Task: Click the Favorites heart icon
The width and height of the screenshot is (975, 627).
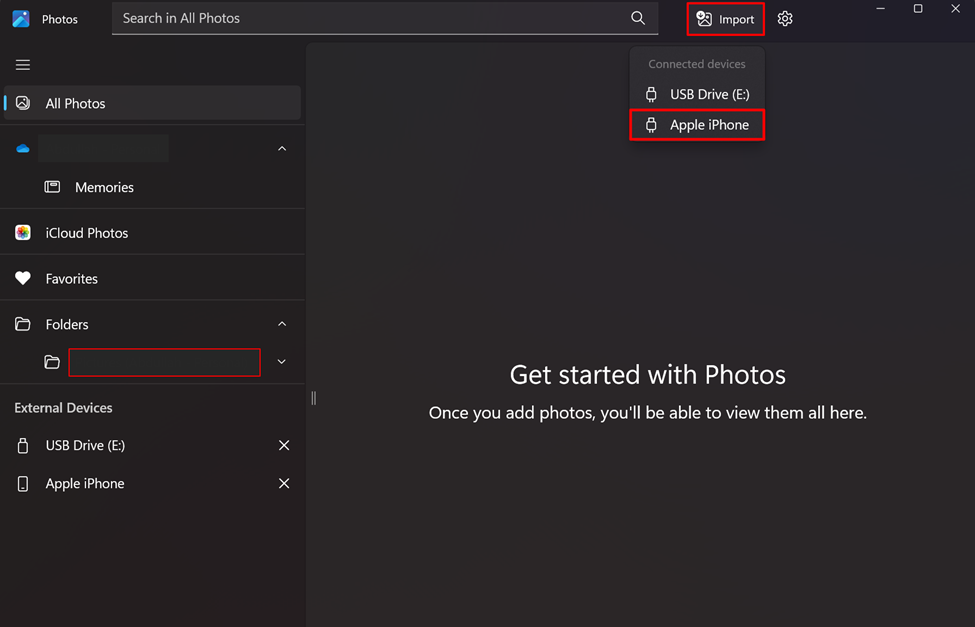Action: (23, 278)
